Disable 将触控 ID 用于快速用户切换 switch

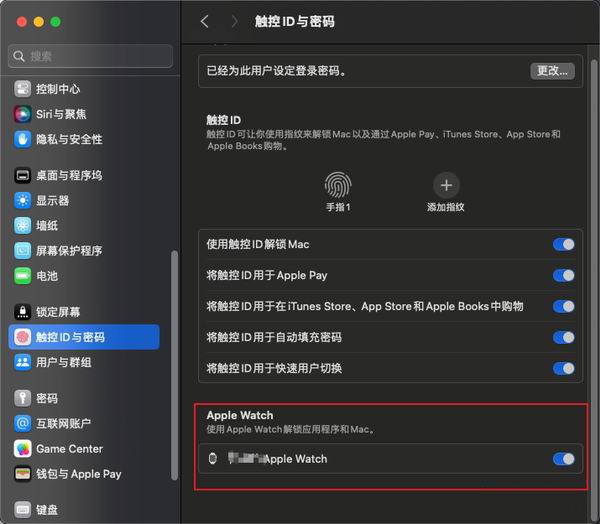click(564, 368)
